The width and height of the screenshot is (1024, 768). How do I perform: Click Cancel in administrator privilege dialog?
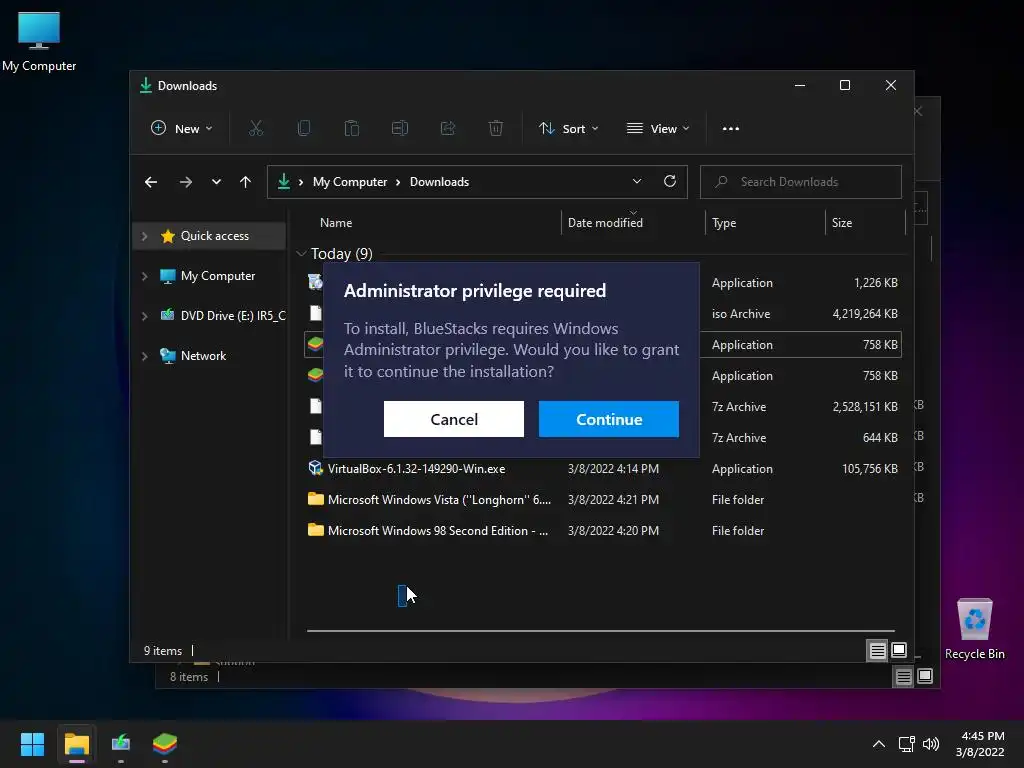[x=453, y=419]
